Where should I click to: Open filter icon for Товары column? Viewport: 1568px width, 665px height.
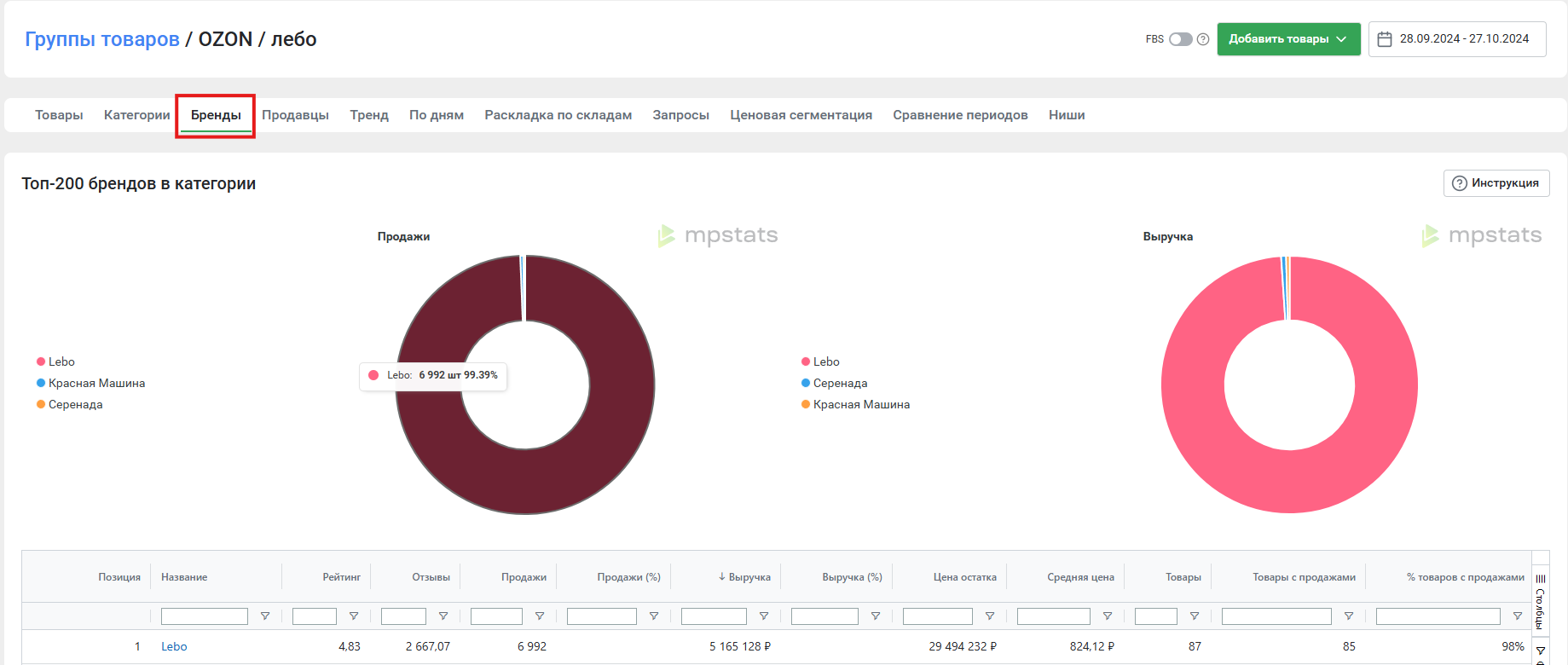tap(1195, 616)
